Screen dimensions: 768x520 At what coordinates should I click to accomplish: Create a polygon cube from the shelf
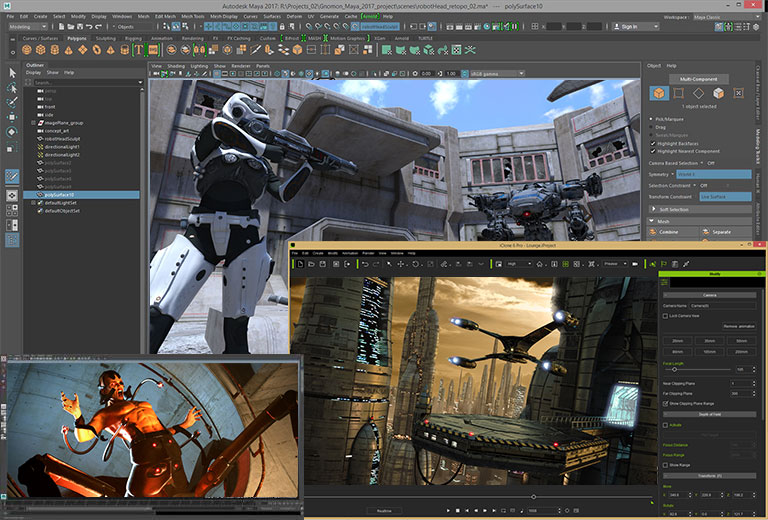[41, 49]
